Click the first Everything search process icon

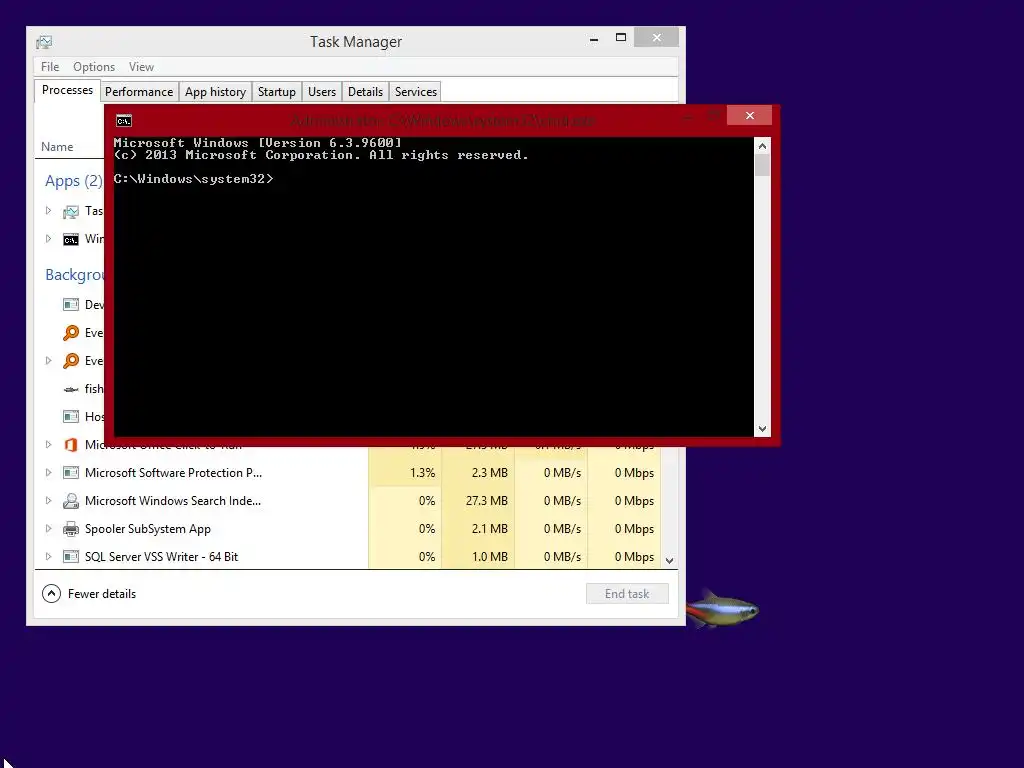click(71, 332)
